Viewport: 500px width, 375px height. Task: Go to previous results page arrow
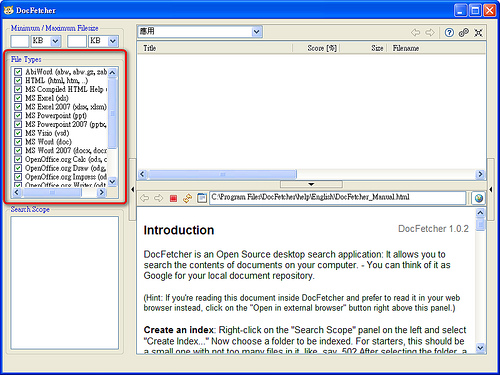click(x=415, y=33)
